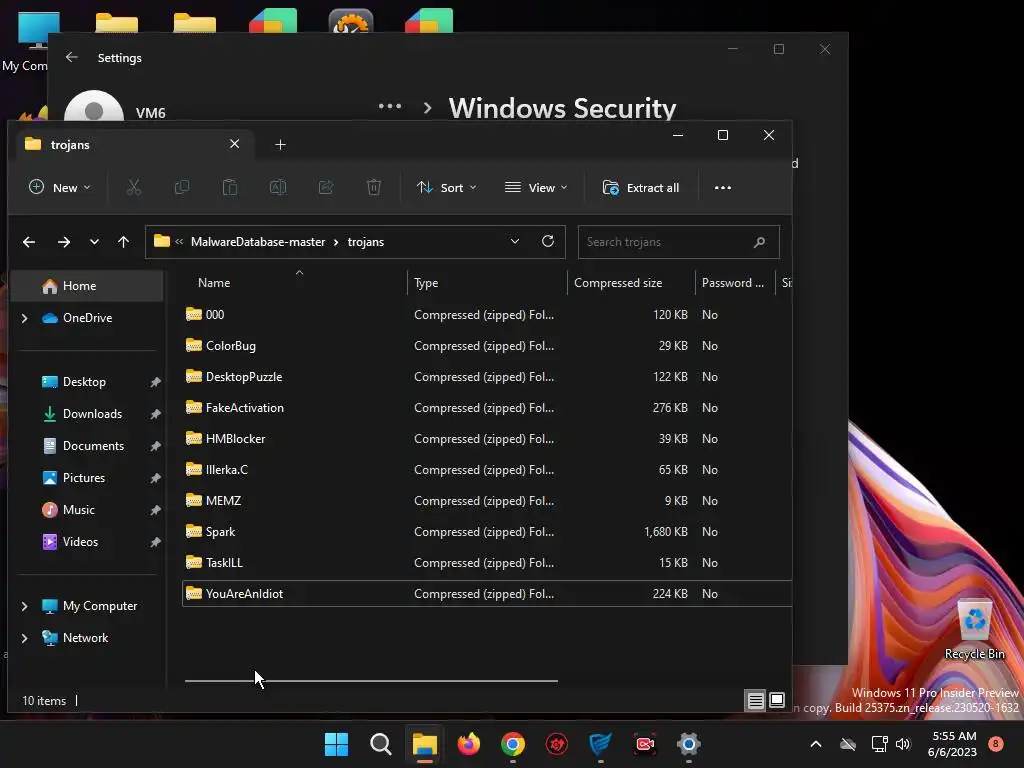The image size is (1024, 768).
Task: Open Firefox from the taskbar
Action: [468, 744]
